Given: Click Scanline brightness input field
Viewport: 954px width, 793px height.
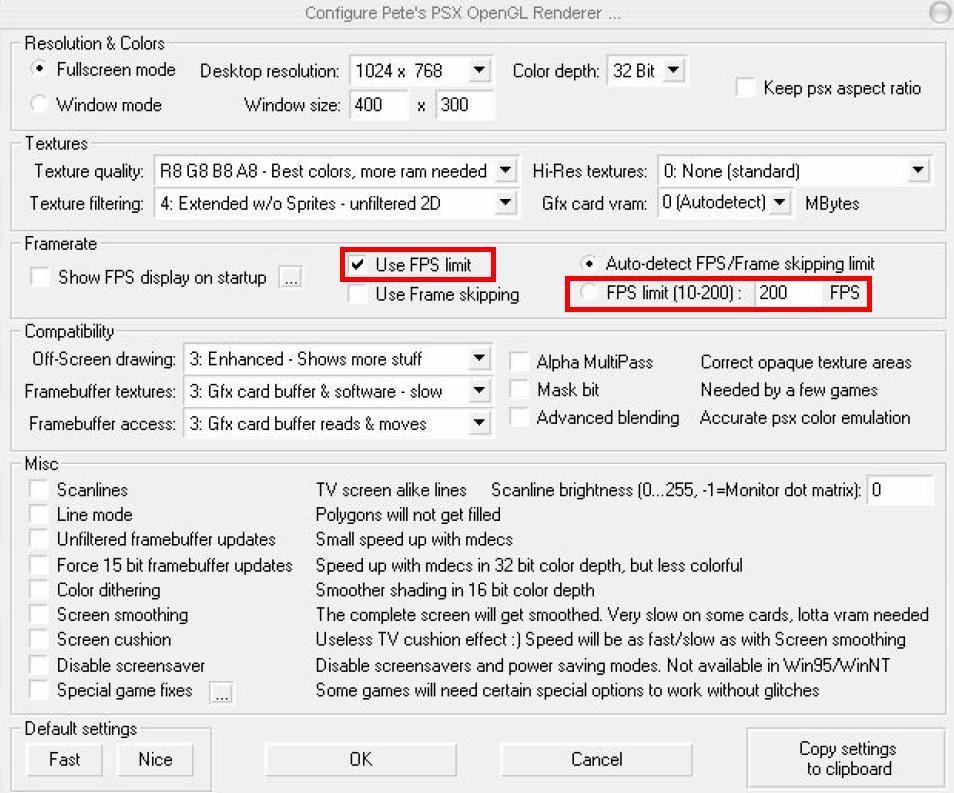Looking at the screenshot, I should click(900, 490).
